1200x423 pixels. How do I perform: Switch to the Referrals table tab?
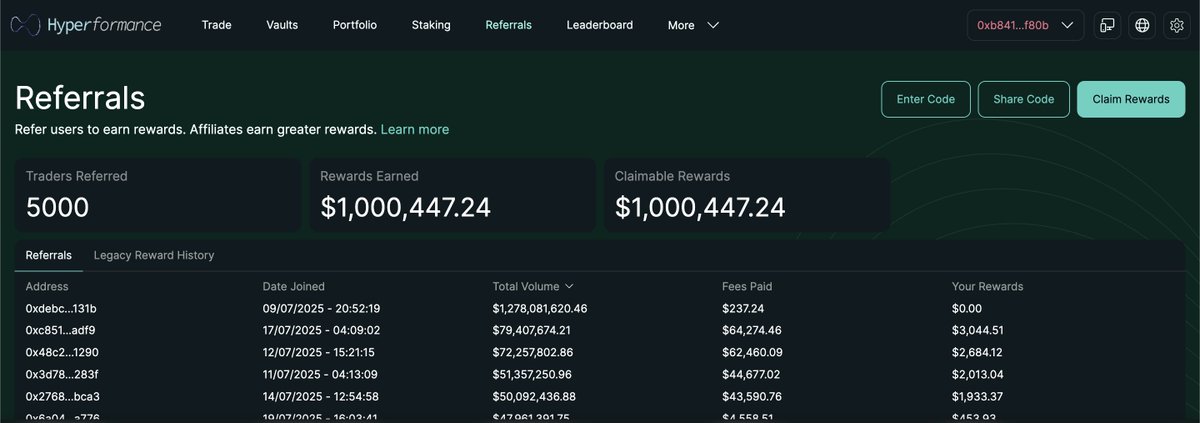pos(48,255)
